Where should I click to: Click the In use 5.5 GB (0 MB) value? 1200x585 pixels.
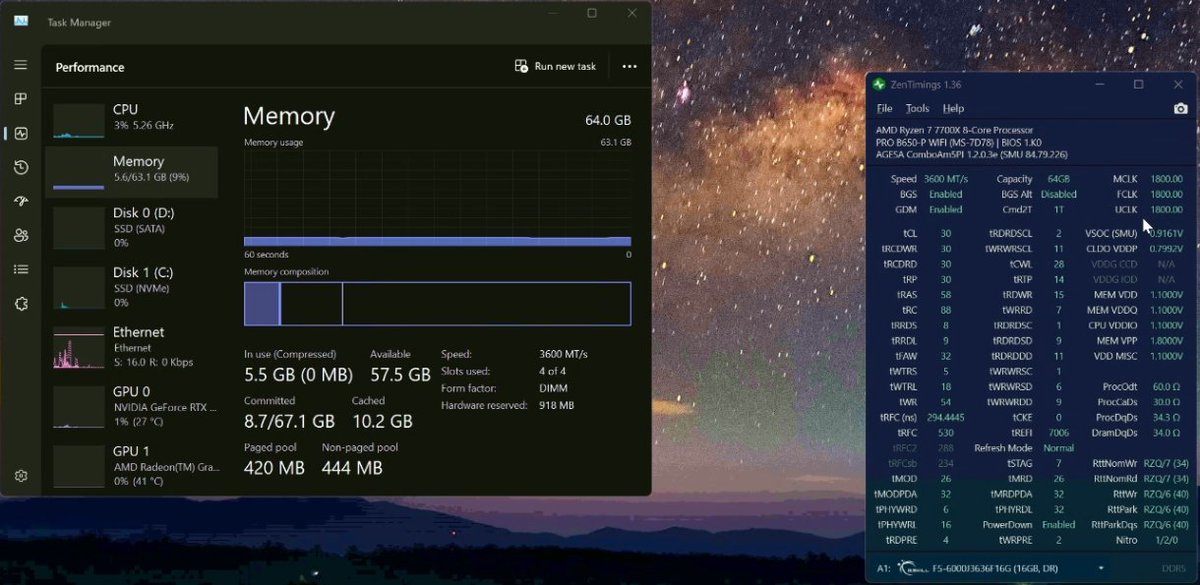(x=298, y=375)
